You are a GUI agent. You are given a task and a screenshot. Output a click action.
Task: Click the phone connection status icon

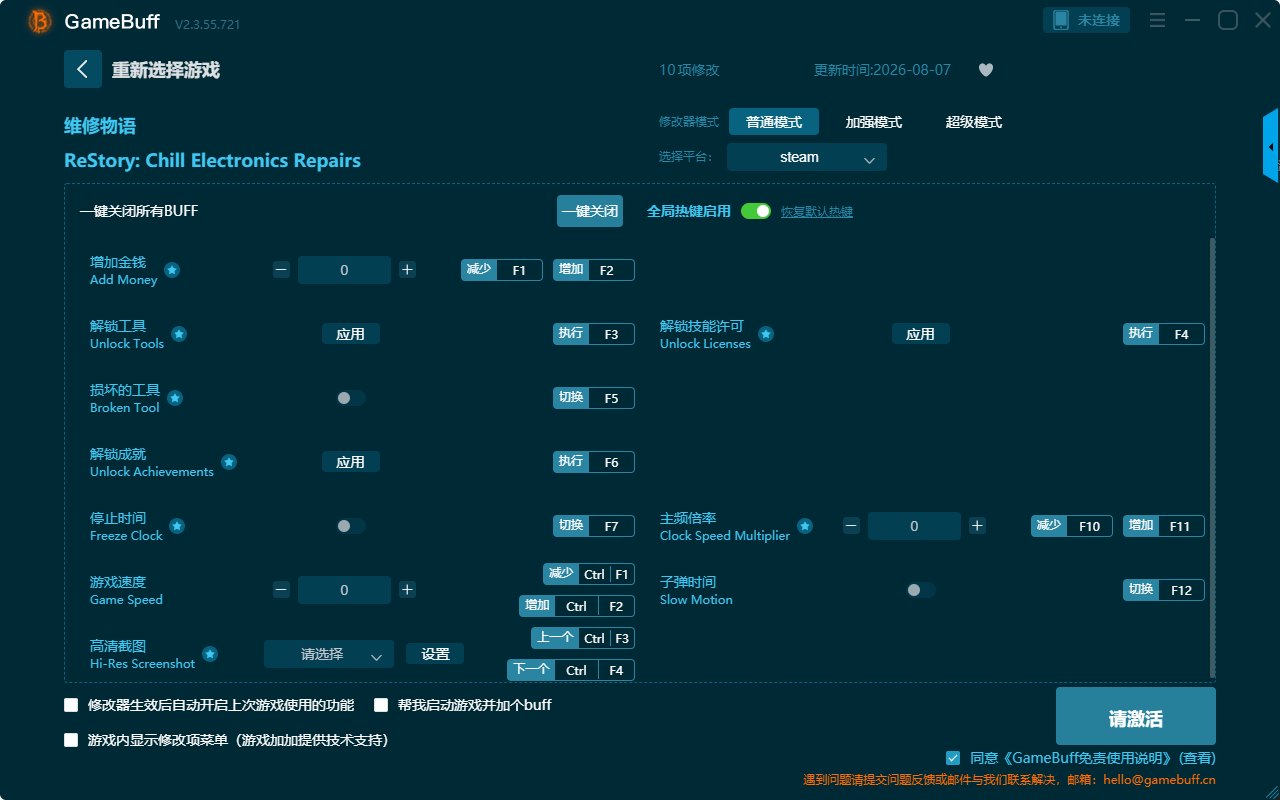pos(1061,20)
